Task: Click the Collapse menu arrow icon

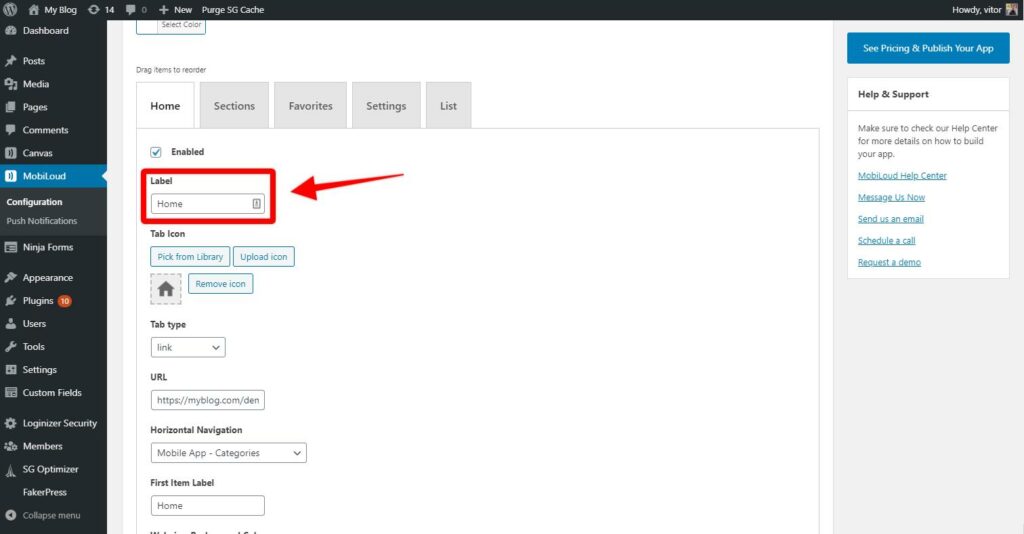Action: (x=10, y=515)
